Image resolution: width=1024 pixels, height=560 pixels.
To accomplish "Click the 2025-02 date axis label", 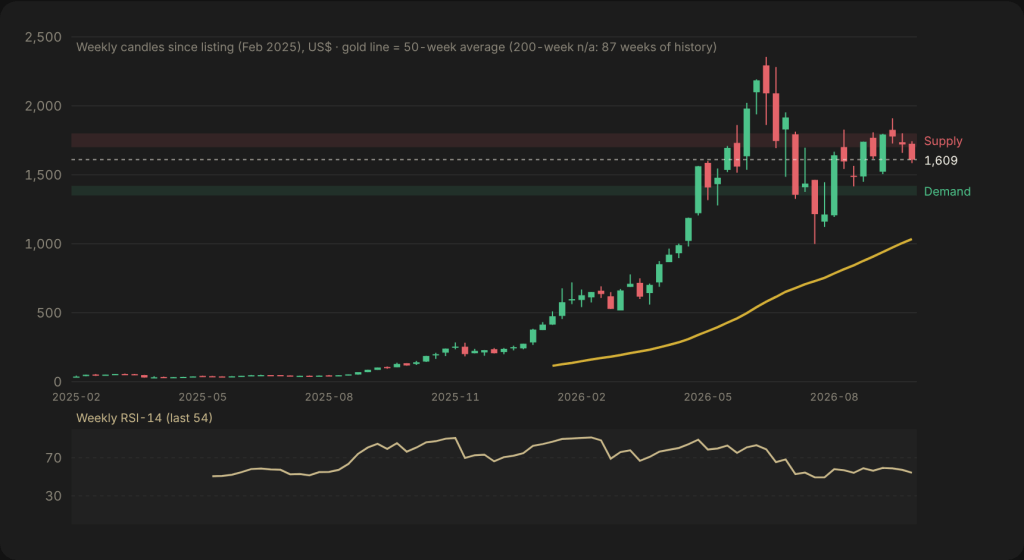I will click(76, 397).
